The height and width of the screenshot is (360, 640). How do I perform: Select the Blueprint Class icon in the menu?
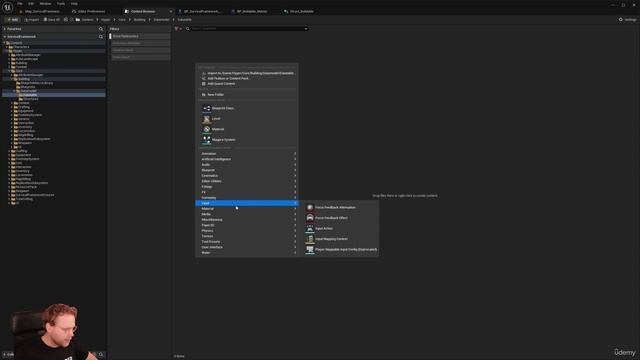207,108
